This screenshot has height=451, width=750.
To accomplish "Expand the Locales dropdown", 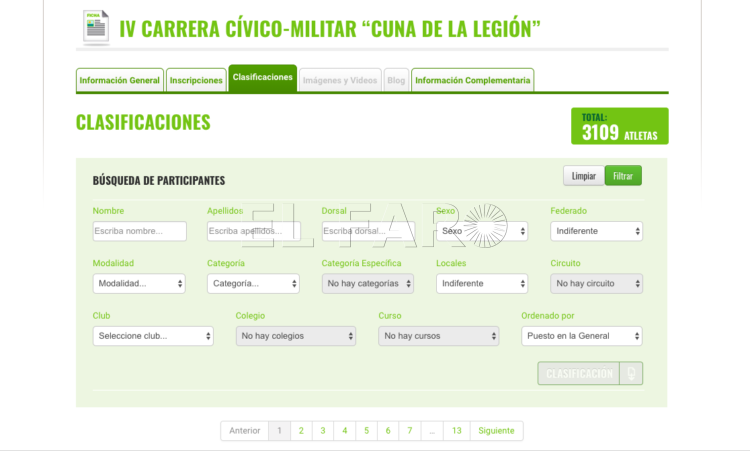I will [482, 283].
